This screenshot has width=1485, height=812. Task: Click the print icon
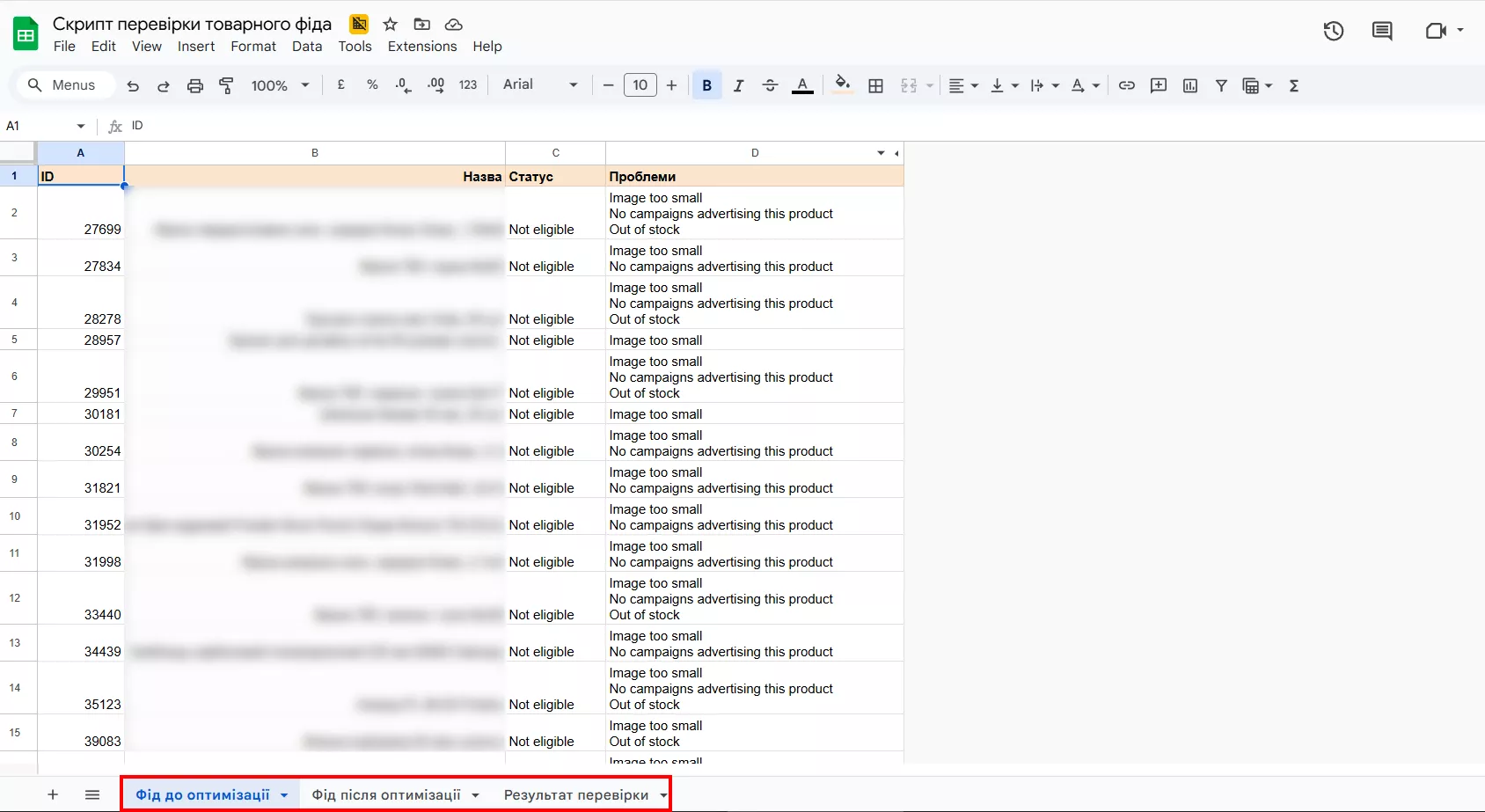point(195,85)
